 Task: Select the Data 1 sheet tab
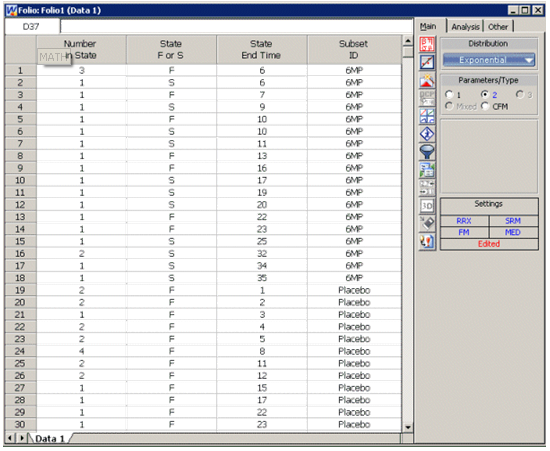50,439
